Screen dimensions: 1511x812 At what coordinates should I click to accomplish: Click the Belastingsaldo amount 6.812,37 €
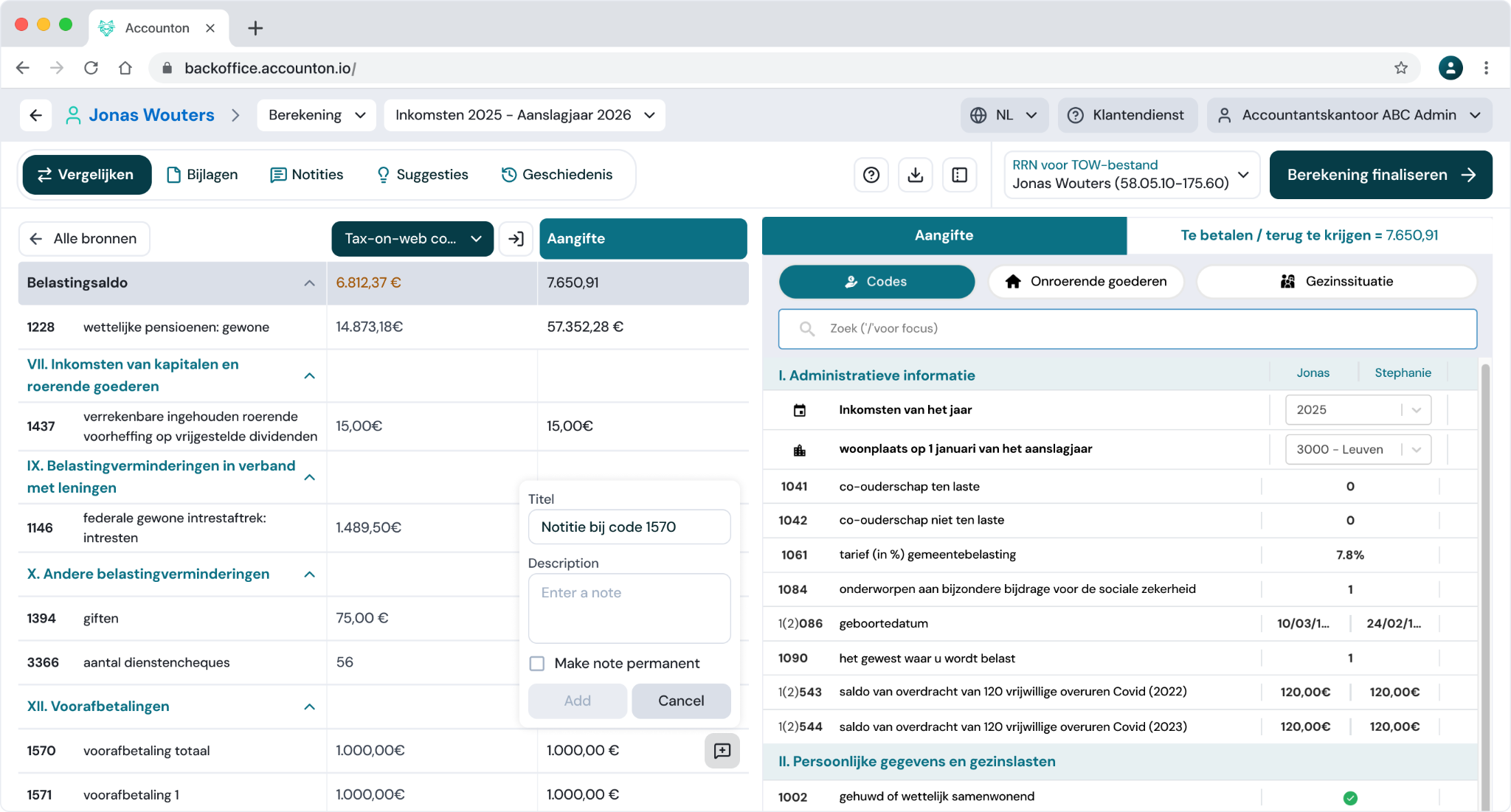pyautogui.click(x=368, y=283)
